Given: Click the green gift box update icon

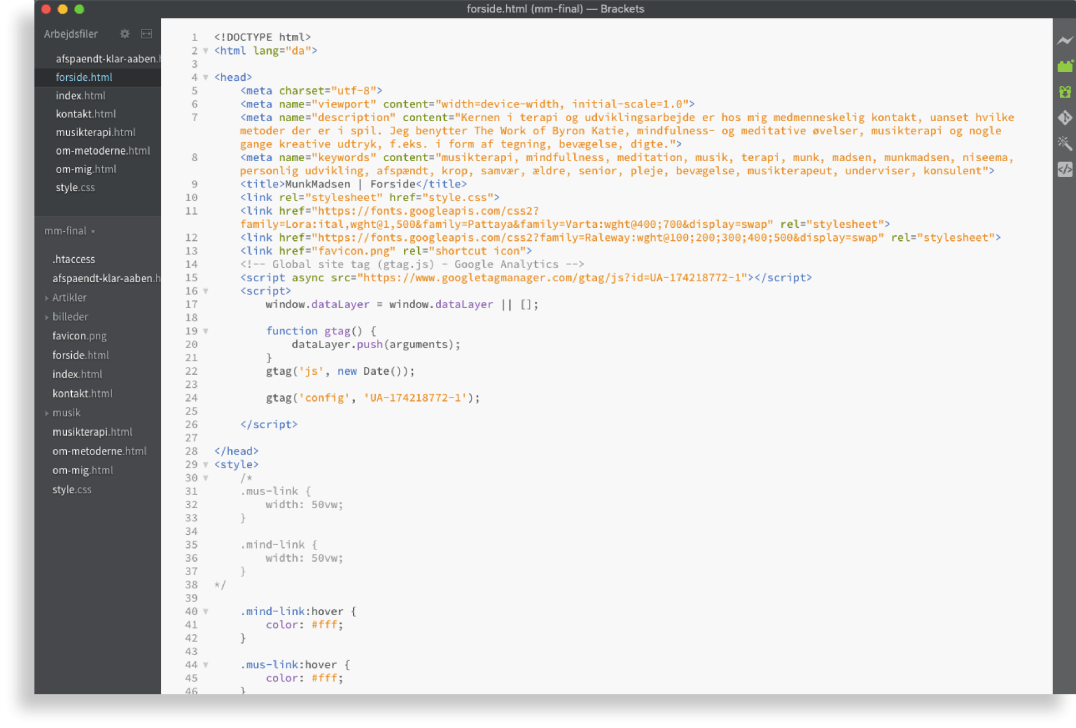Looking at the screenshot, I should [x=1064, y=92].
